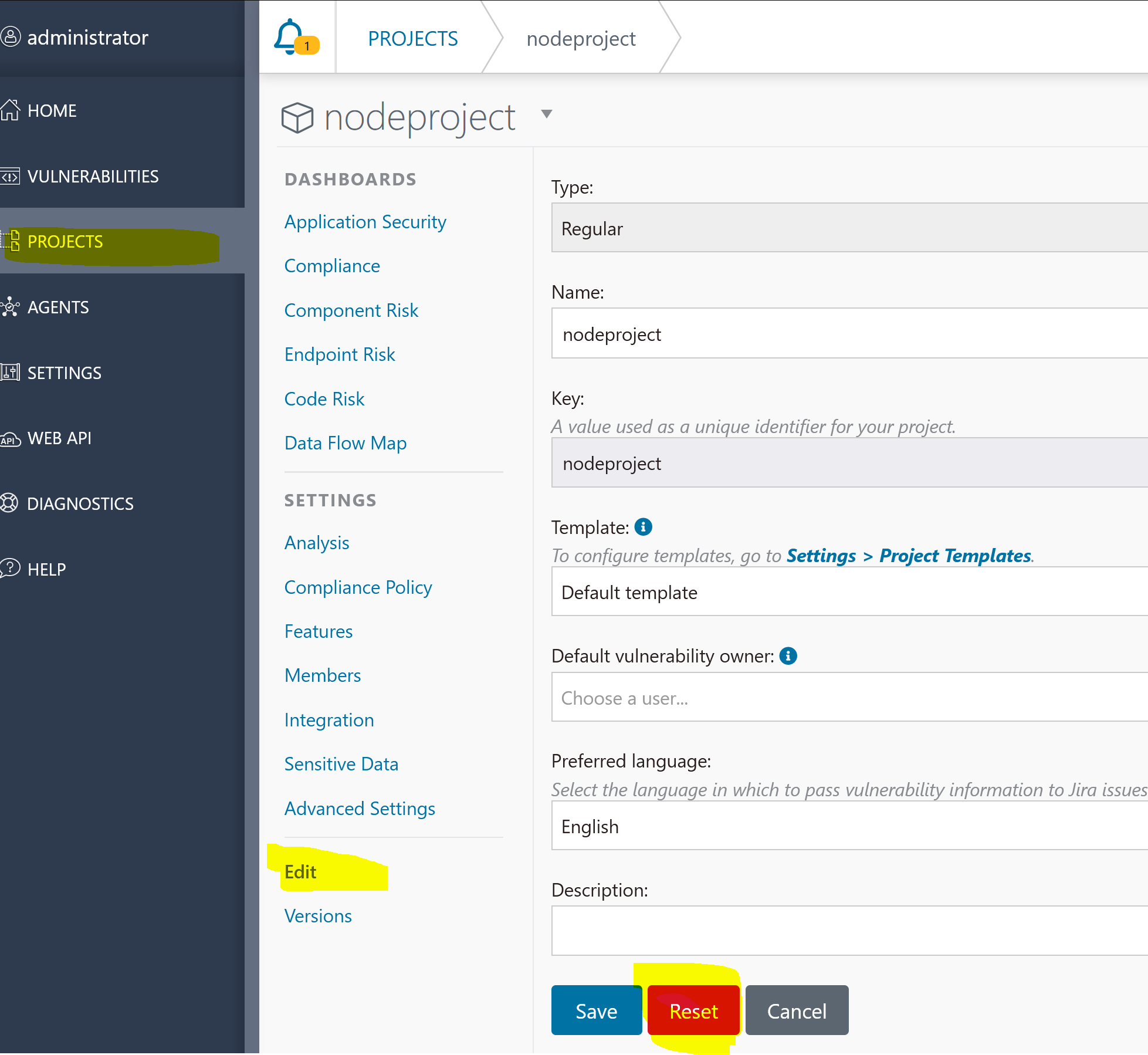Click the Default vulnerability owner info icon
Screen dimensions: 1148x1055
coord(789,655)
